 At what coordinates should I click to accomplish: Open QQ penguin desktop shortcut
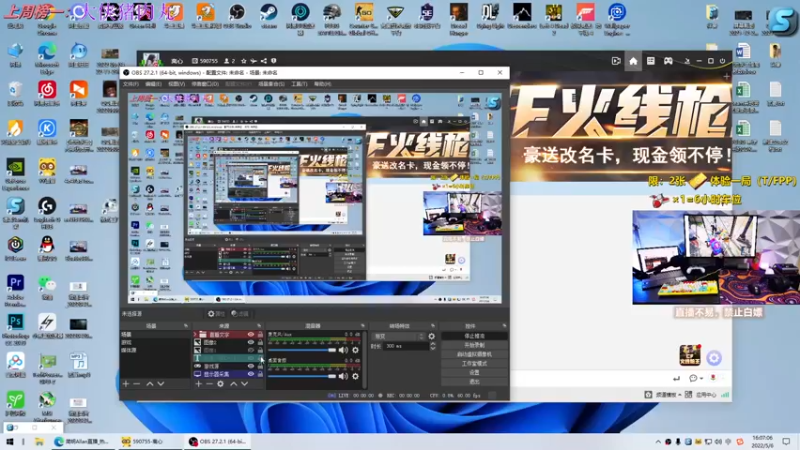tap(47, 250)
